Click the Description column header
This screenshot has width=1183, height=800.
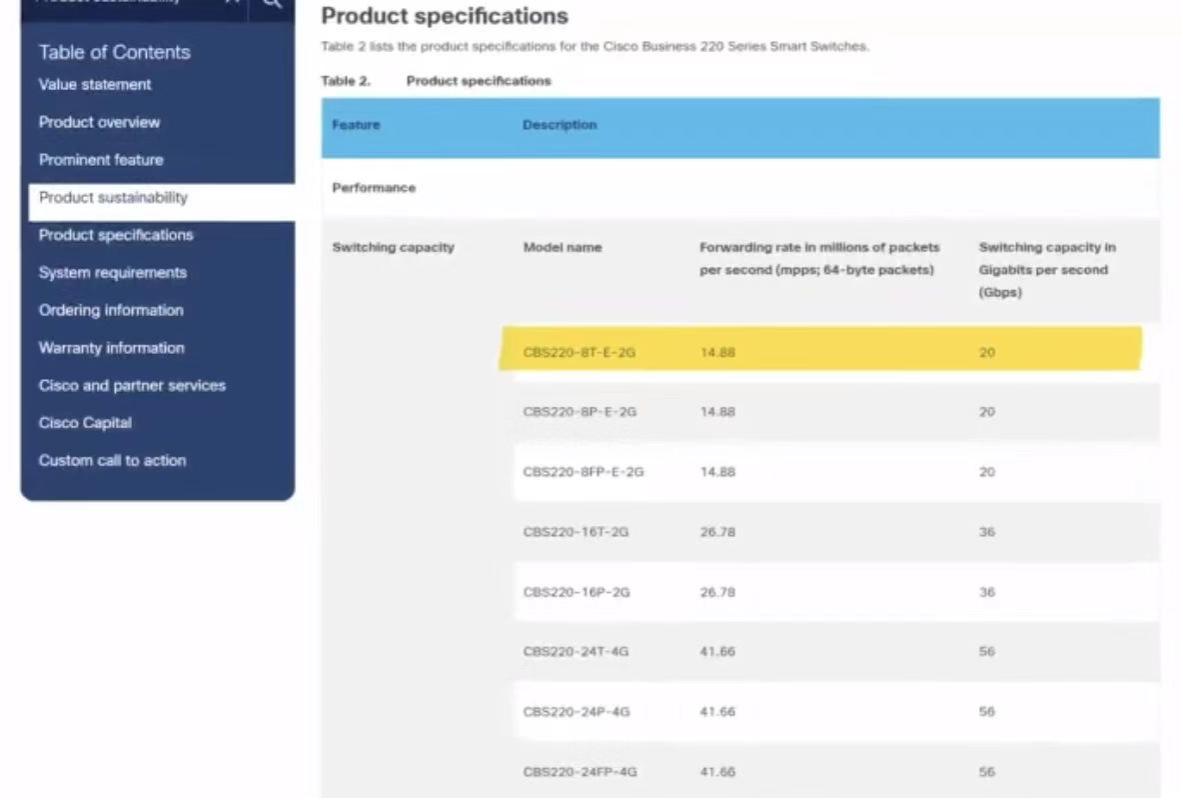[559, 126]
